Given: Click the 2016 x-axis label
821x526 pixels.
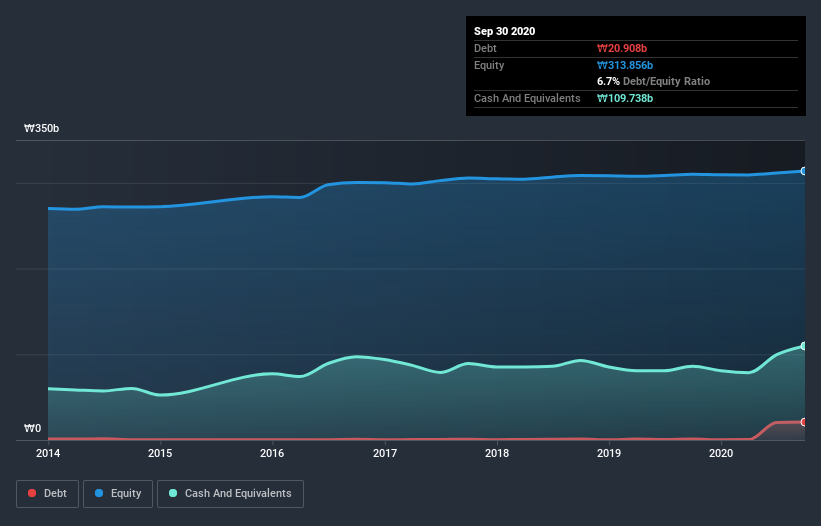Looking at the screenshot, I should click(x=272, y=453).
